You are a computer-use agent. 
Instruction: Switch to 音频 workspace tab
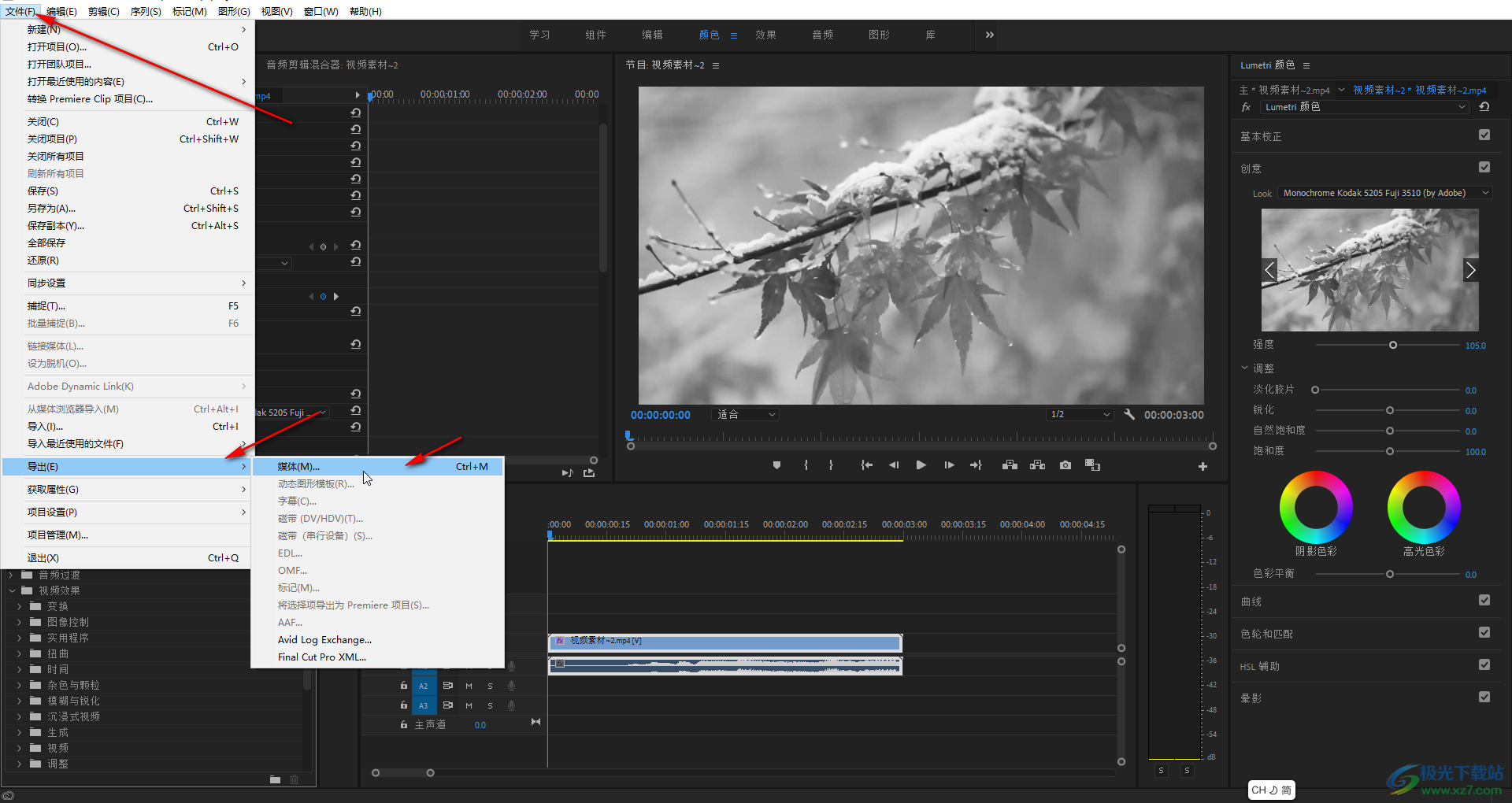pyautogui.click(x=822, y=35)
